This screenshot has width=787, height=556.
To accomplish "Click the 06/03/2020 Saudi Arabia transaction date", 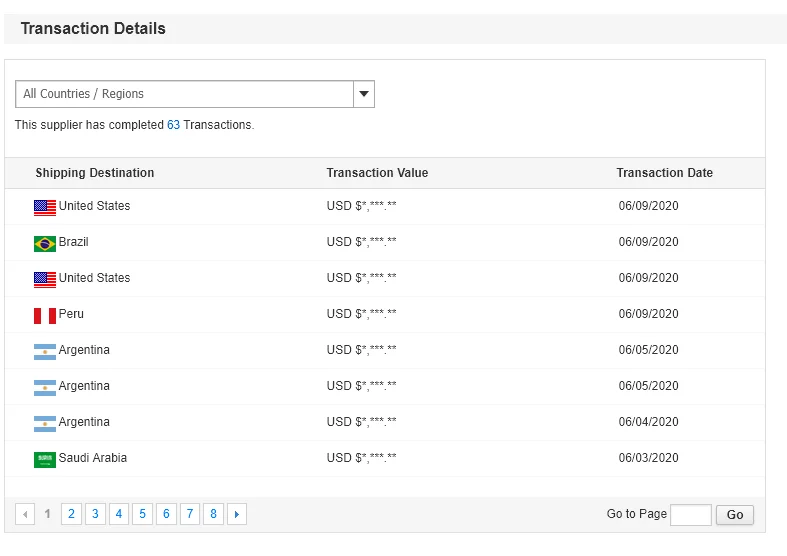I will [648, 458].
